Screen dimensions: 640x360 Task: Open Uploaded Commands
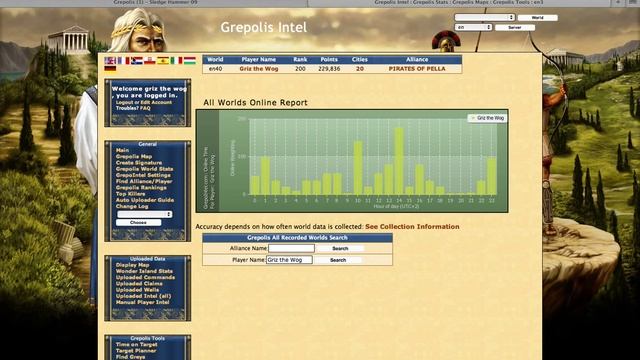pos(145,278)
